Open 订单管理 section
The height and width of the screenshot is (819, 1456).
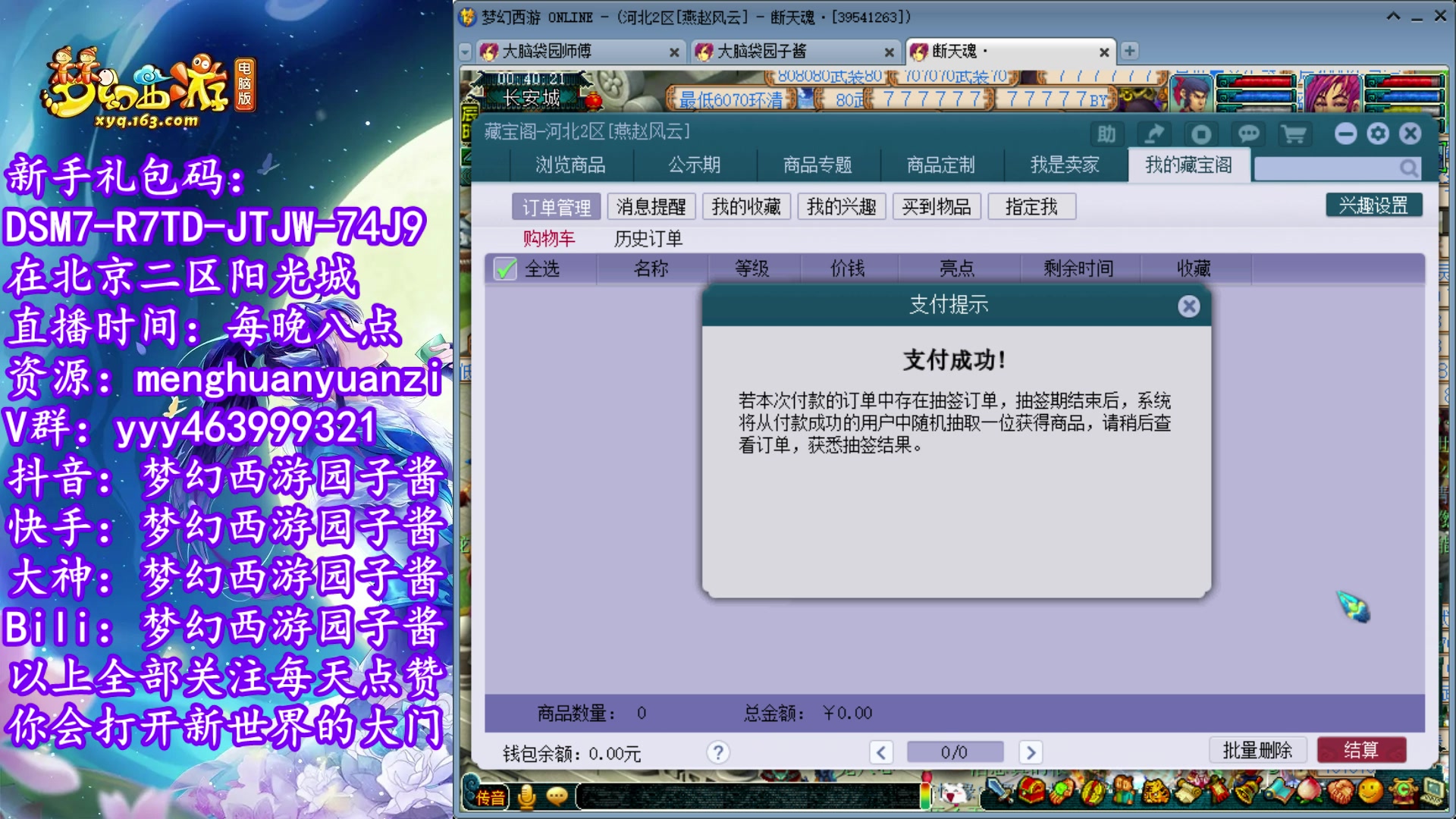pyautogui.click(x=557, y=207)
